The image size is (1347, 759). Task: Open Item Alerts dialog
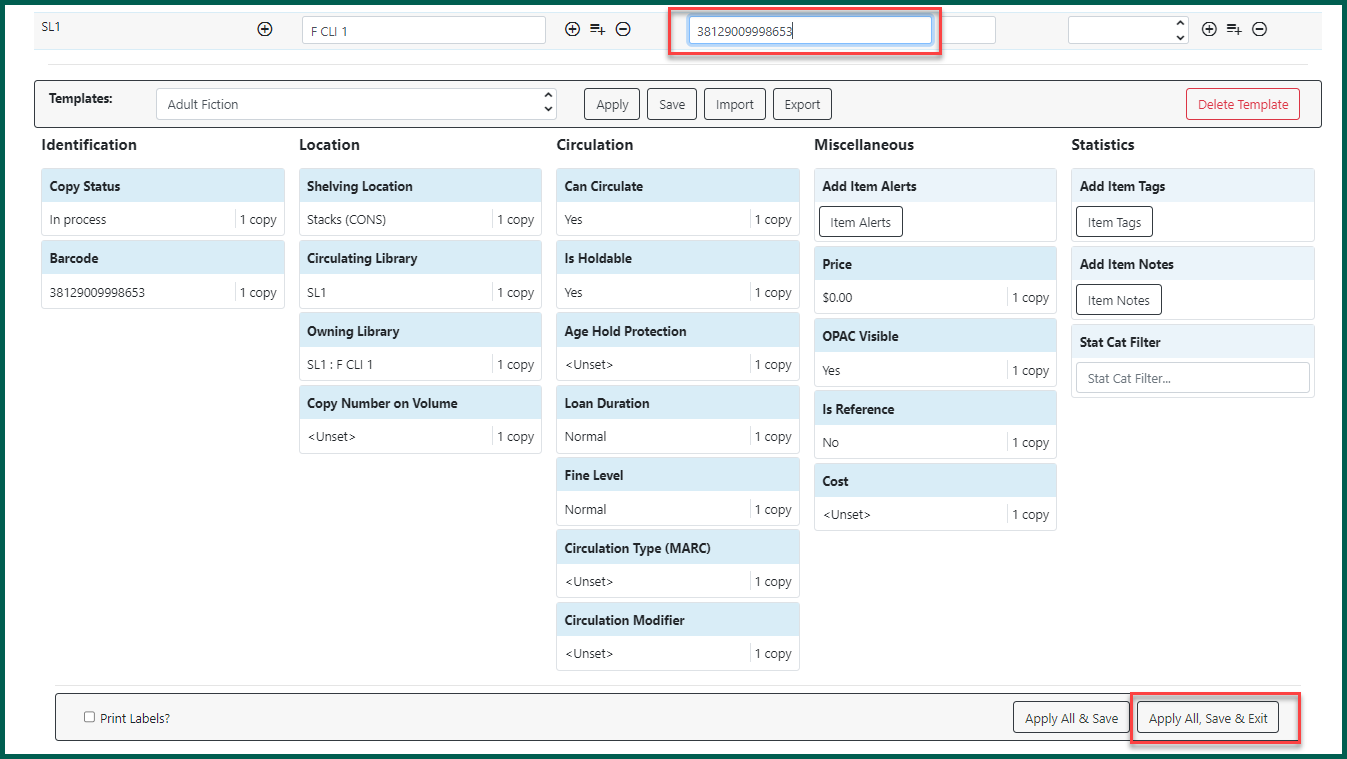coord(860,222)
